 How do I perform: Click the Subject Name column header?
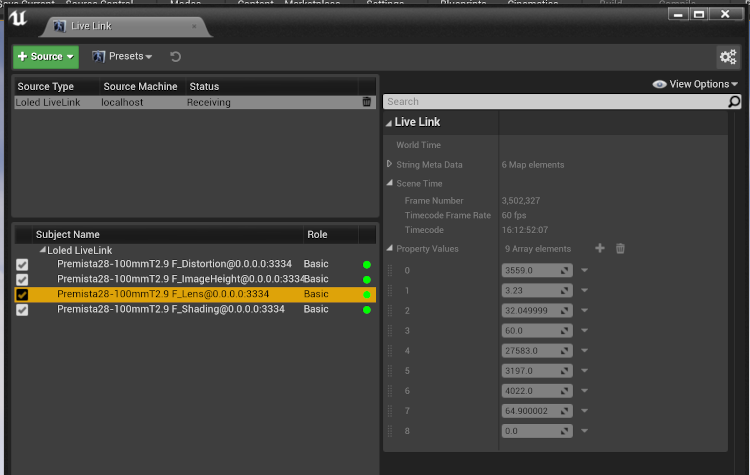click(x=67, y=234)
